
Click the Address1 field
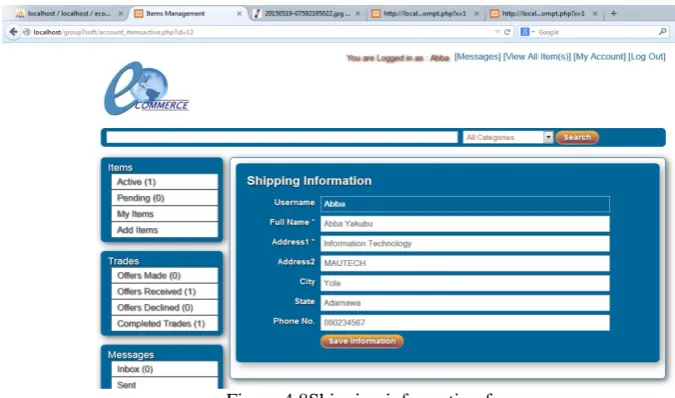click(465, 244)
